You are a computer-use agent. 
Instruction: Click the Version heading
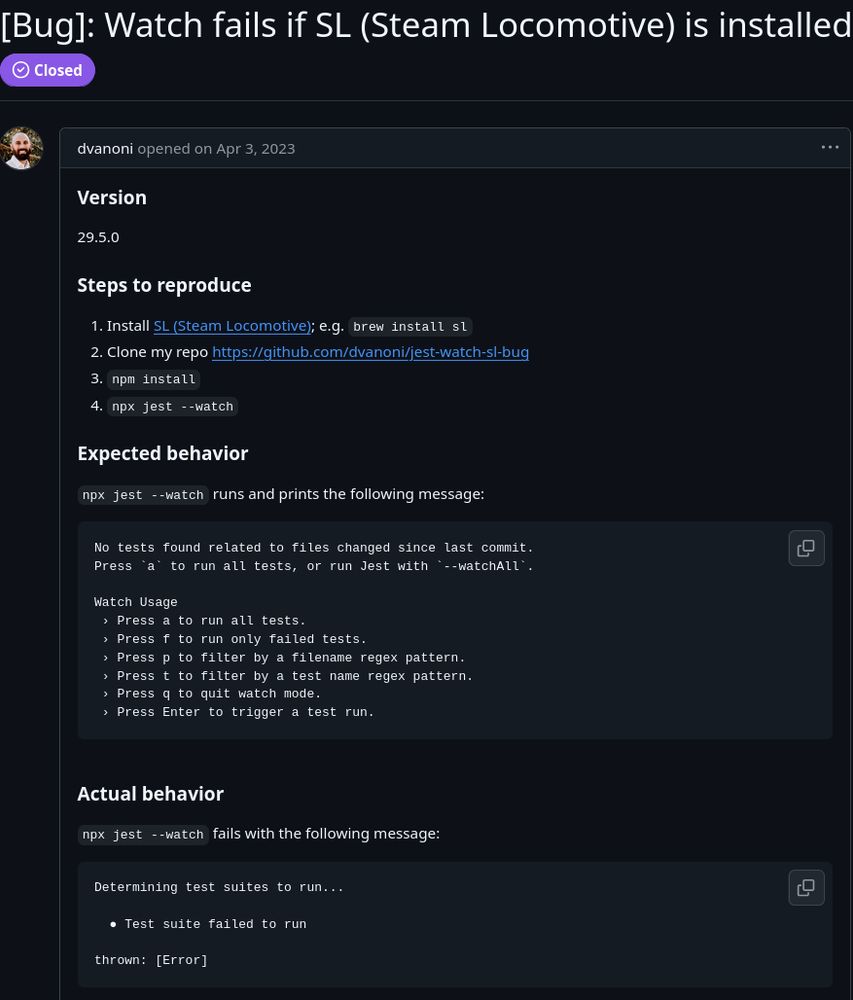pyautogui.click(x=112, y=197)
